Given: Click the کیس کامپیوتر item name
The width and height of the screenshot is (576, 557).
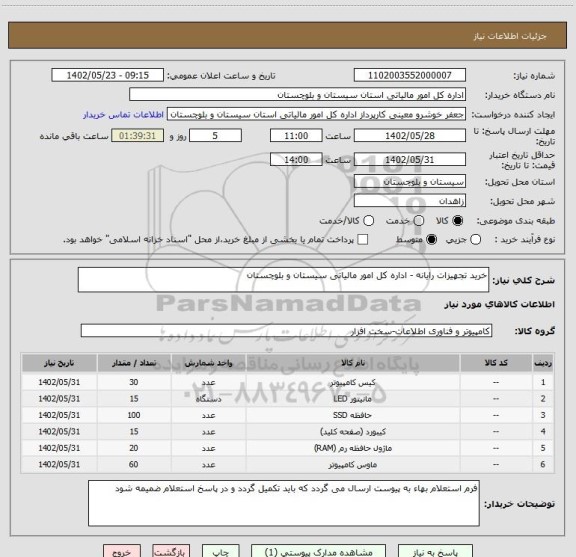Looking at the screenshot, I should 352,383.
